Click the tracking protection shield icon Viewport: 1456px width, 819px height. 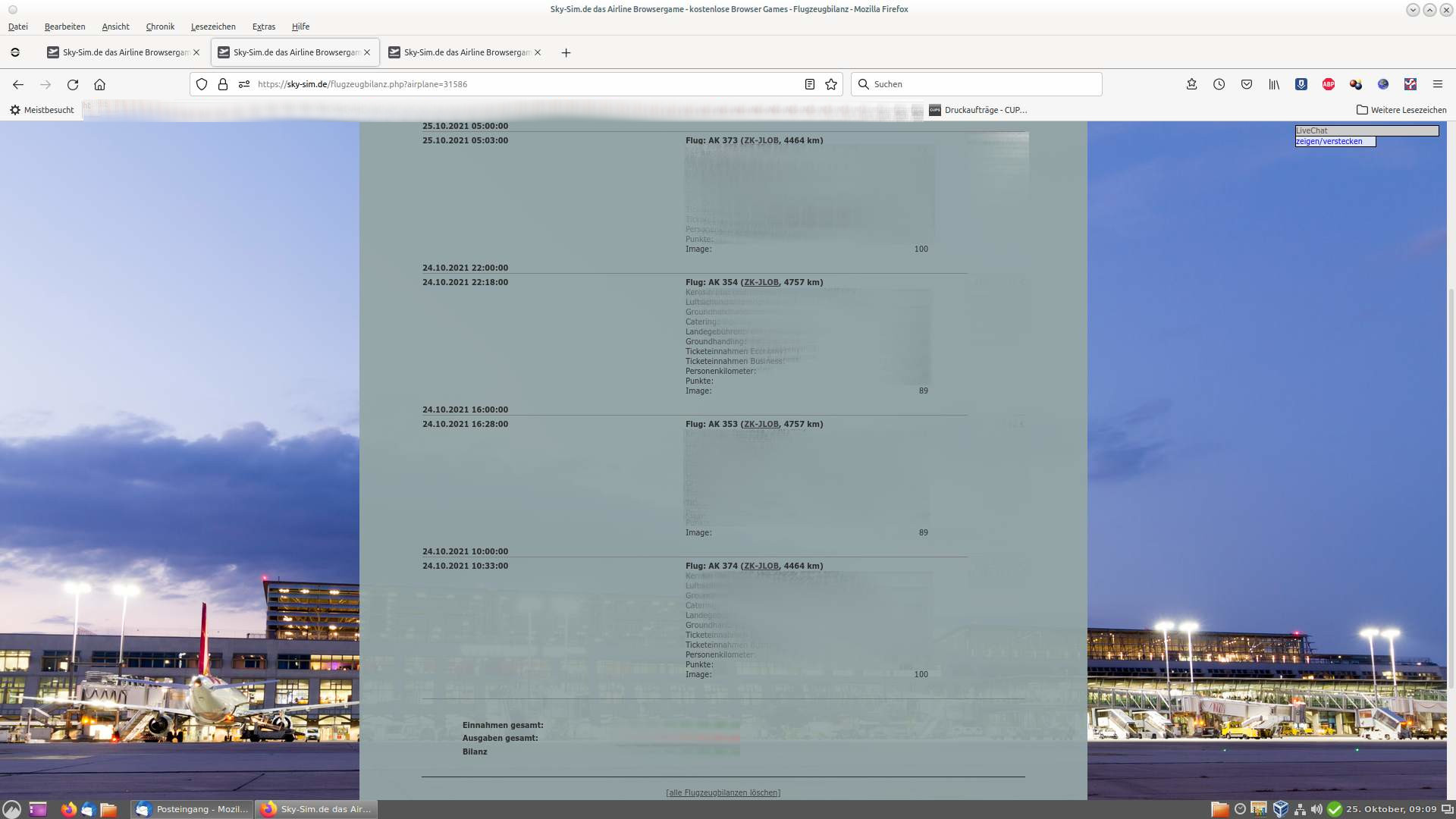pyautogui.click(x=202, y=84)
